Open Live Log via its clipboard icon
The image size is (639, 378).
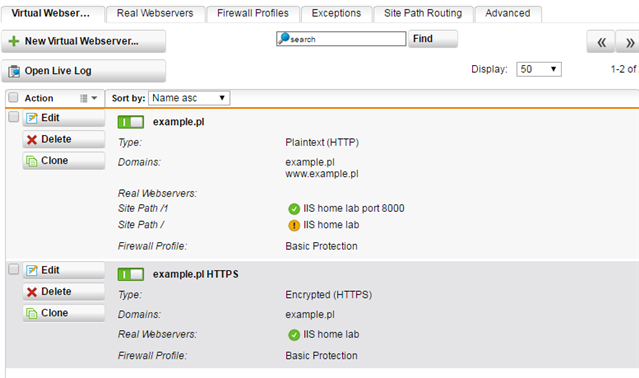pos(14,71)
